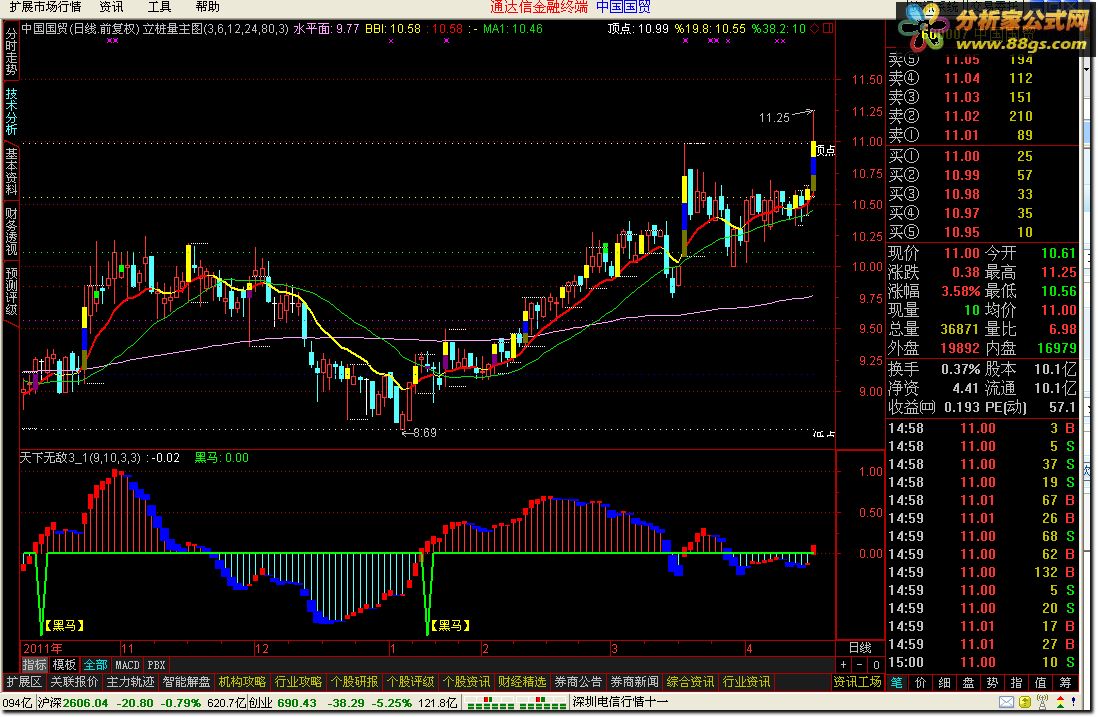Switch to 预测评级 side tab
The image size is (1098, 717).
point(11,291)
